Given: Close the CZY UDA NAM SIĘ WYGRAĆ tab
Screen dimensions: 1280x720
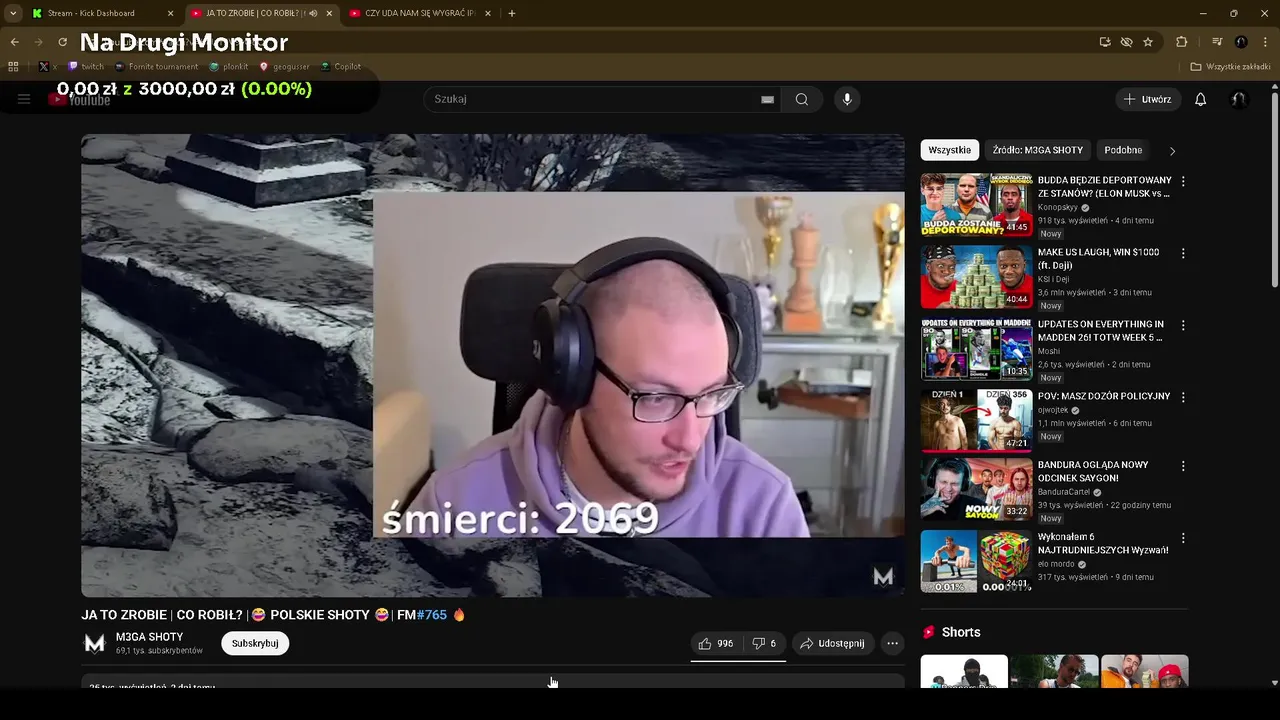Looking at the screenshot, I should click(x=487, y=13).
